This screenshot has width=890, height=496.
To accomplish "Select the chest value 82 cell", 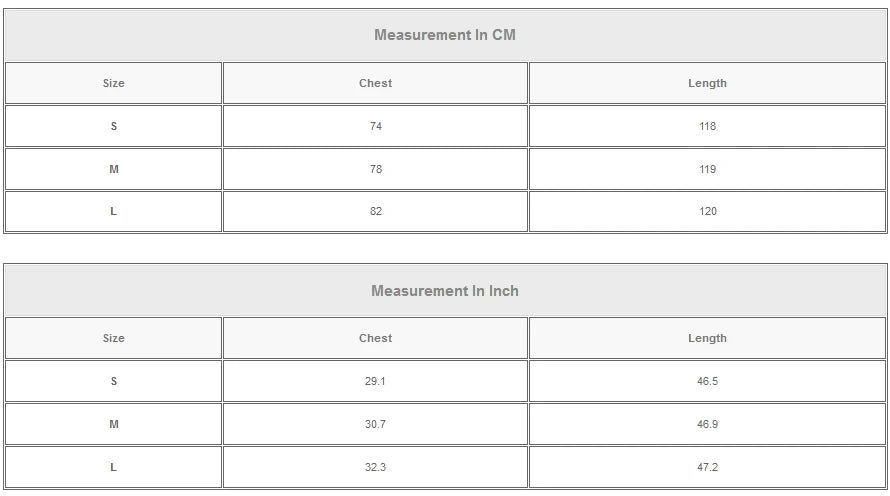I will pyautogui.click(x=375, y=211).
